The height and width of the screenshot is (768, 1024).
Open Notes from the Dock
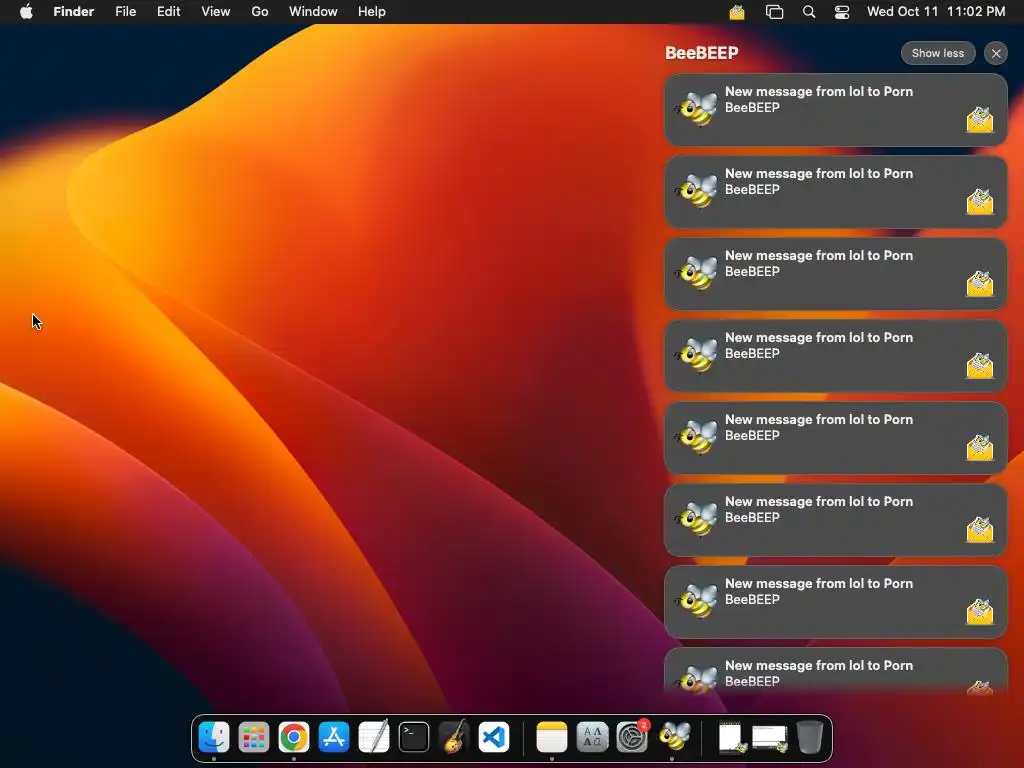pos(552,737)
